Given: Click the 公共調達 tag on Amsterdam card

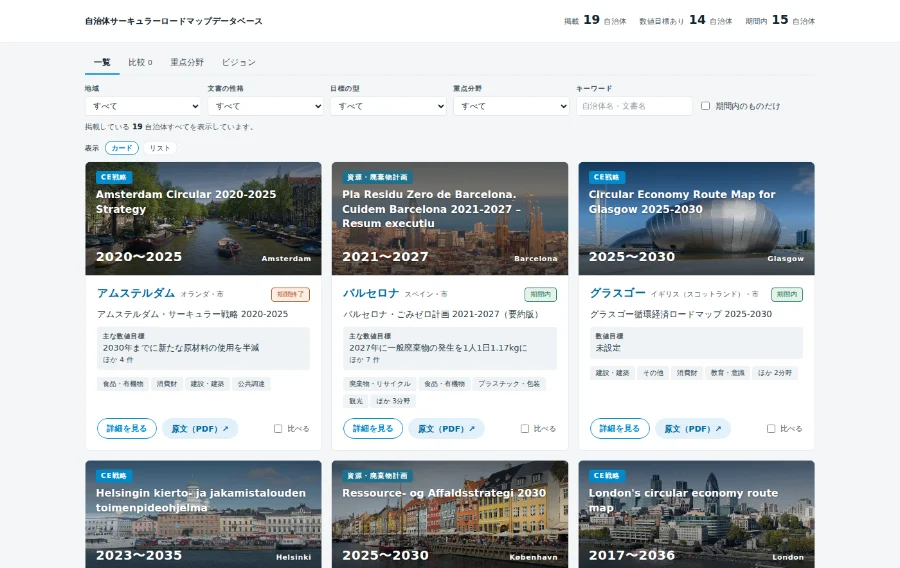Looking at the screenshot, I should (251, 384).
